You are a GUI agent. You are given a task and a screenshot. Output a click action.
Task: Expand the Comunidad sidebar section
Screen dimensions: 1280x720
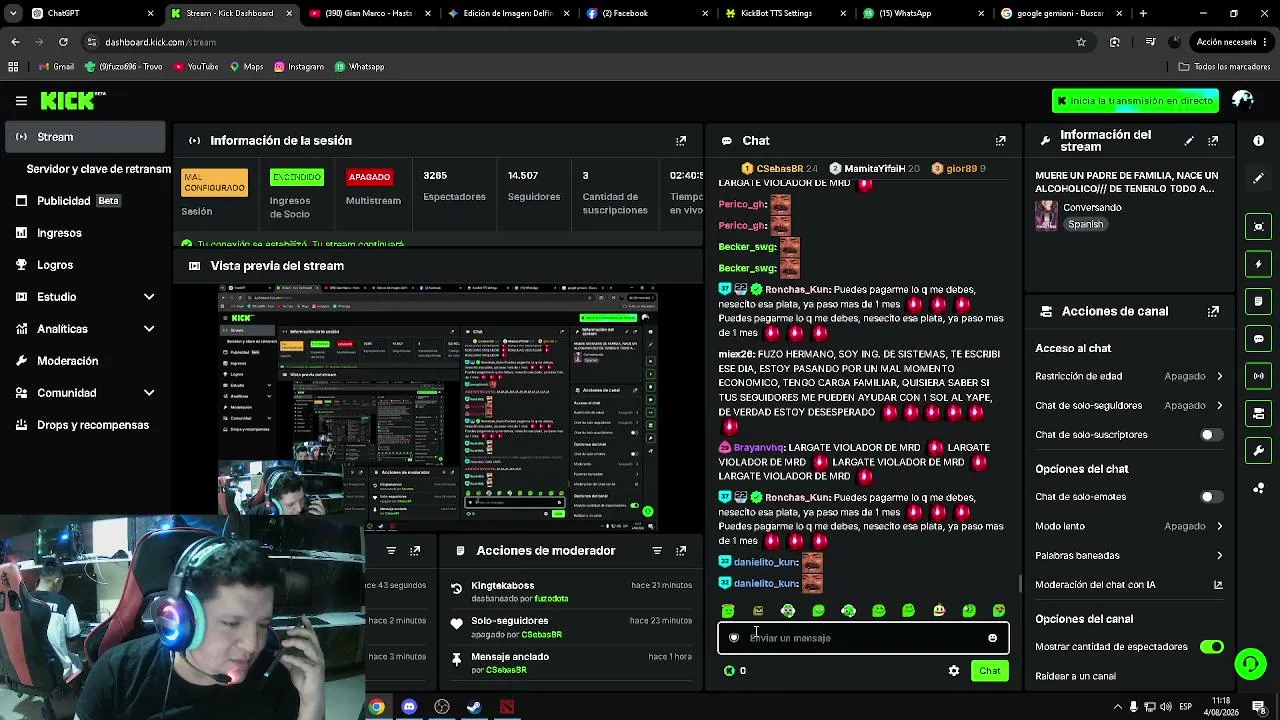click(85, 393)
